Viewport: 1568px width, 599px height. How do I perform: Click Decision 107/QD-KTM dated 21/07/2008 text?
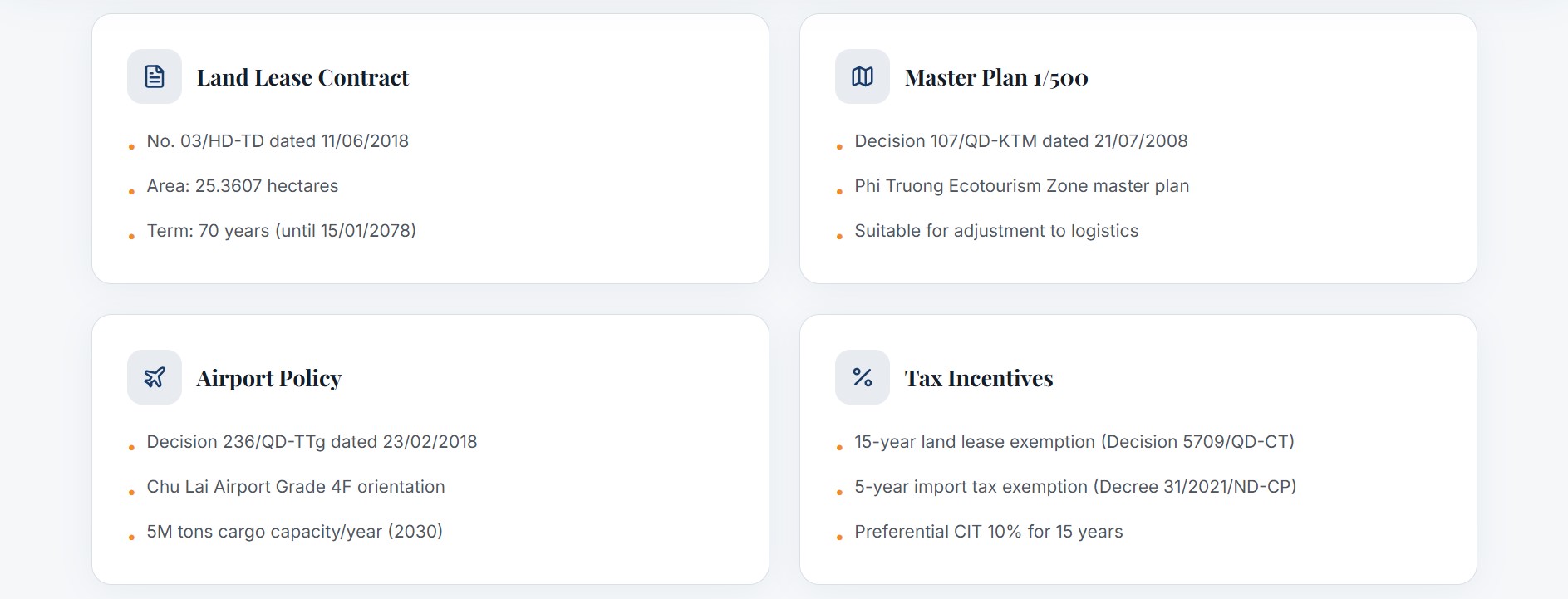pyautogui.click(x=1020, y=141)
